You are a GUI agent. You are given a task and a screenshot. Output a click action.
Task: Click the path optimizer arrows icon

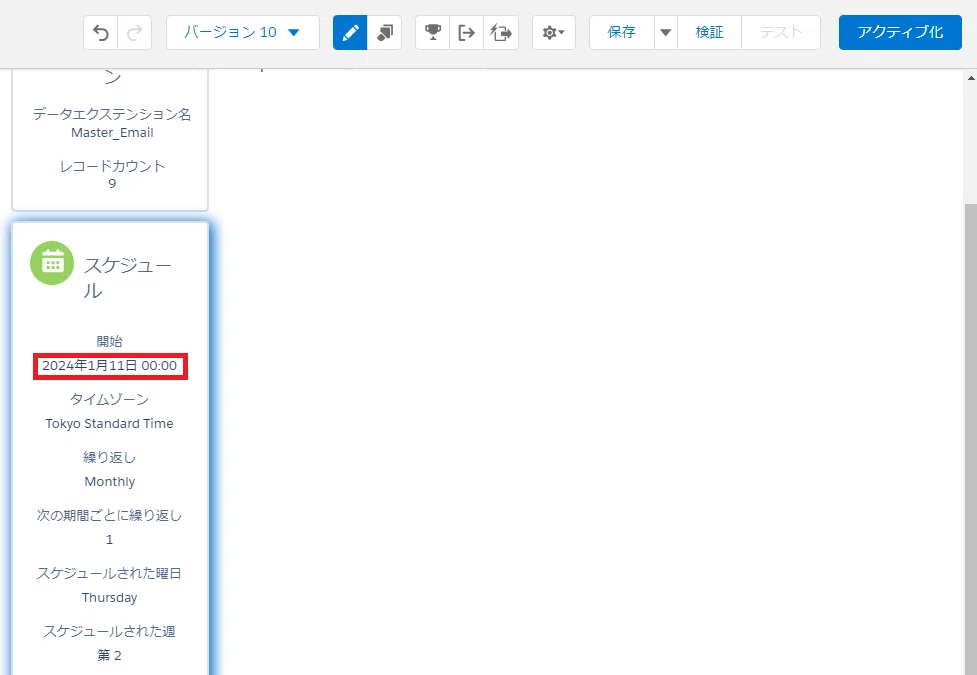[501, 32]
